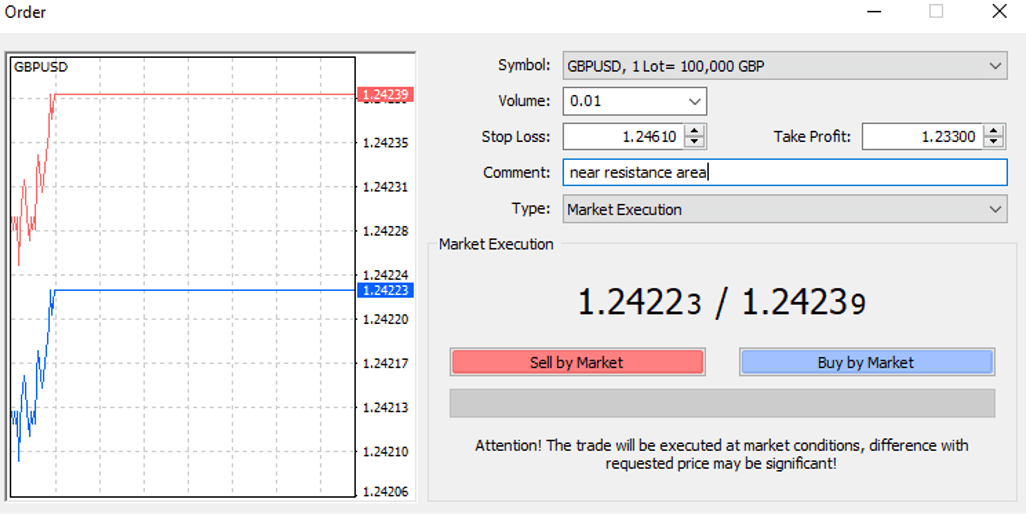Click the blue bid price label 1.24223
The height and width of the screenshot is (514, 1026).
[x=385, y=290]
